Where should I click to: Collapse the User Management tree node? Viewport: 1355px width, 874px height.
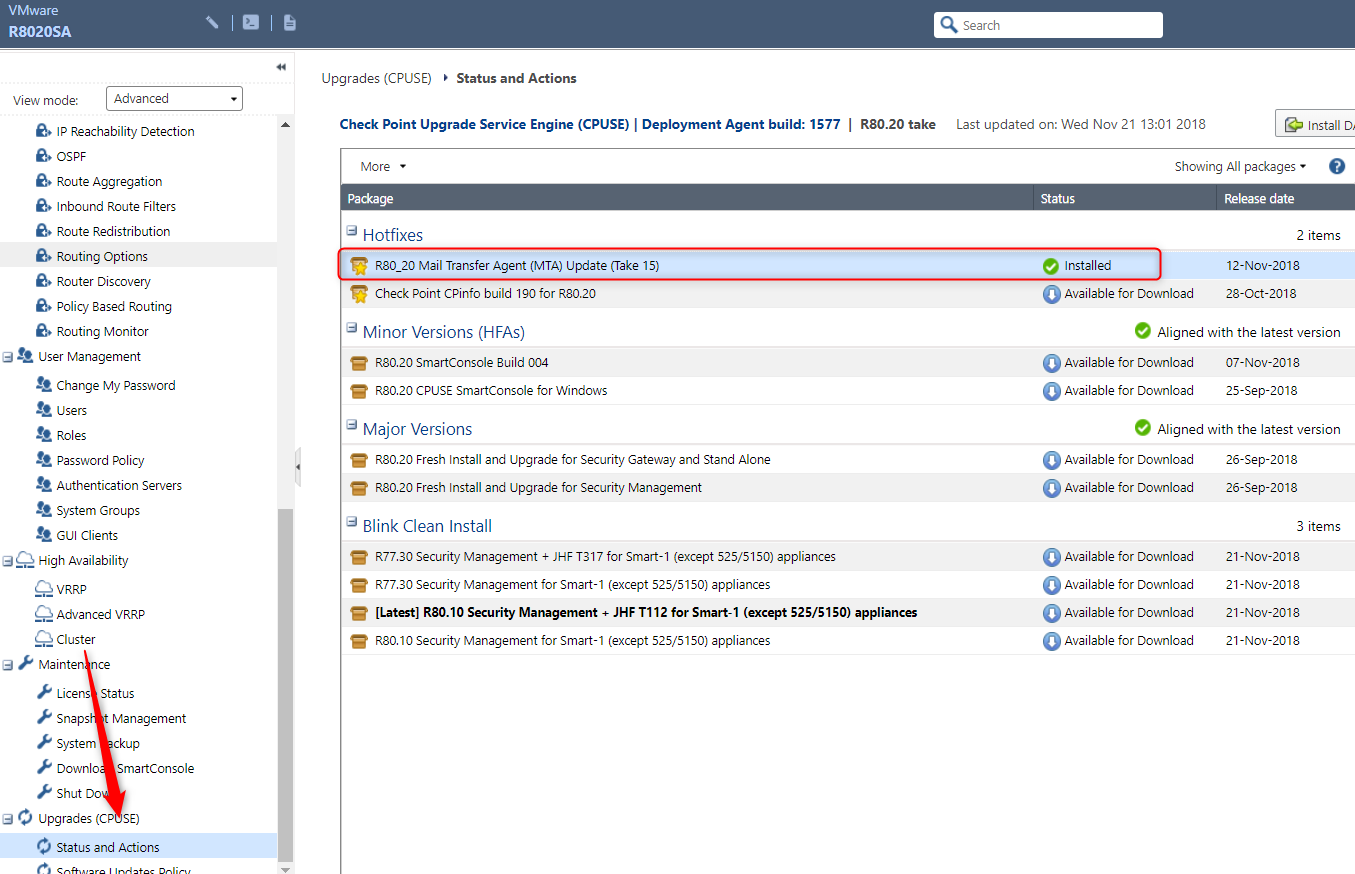pos(8,357)
